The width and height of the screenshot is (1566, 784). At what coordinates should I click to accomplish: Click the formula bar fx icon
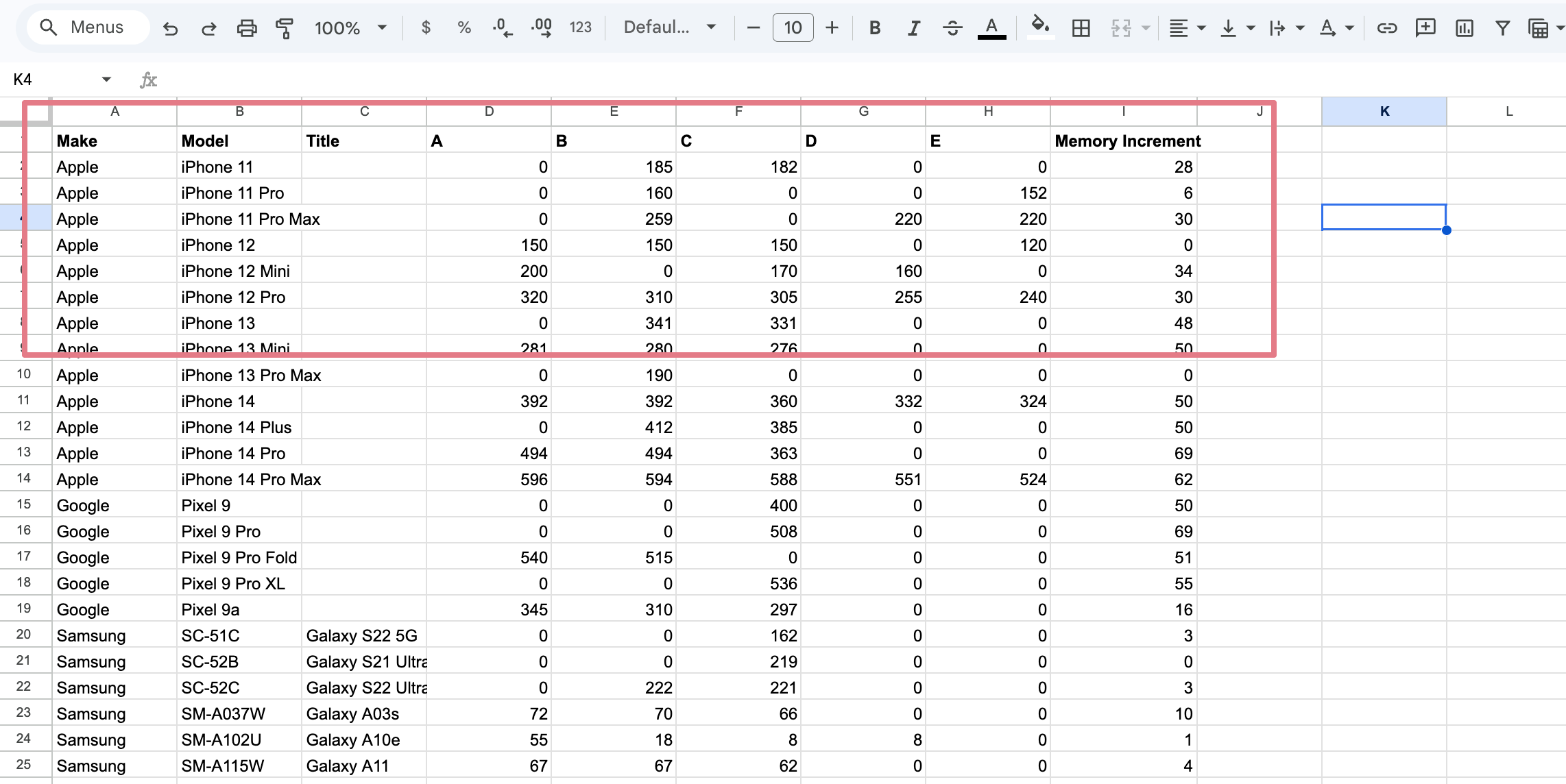click(148, 80)
